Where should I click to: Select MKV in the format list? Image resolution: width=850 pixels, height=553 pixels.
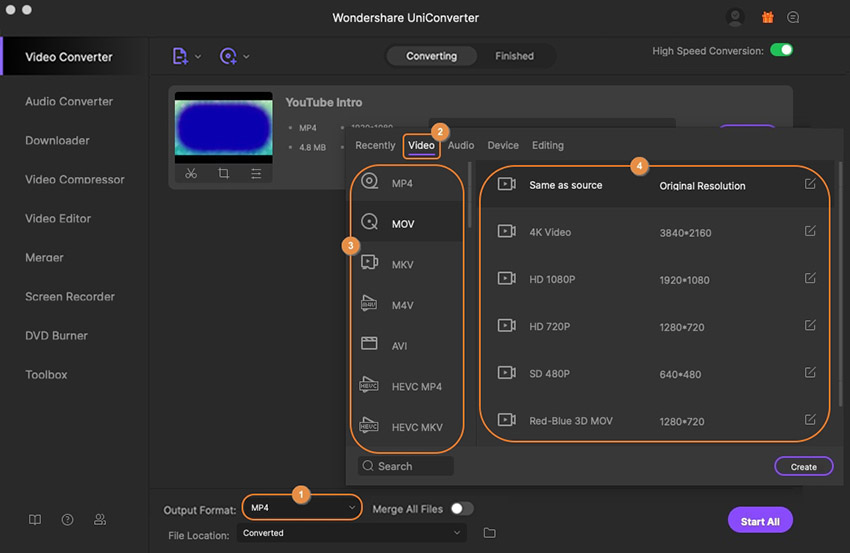tap(402, 264)
